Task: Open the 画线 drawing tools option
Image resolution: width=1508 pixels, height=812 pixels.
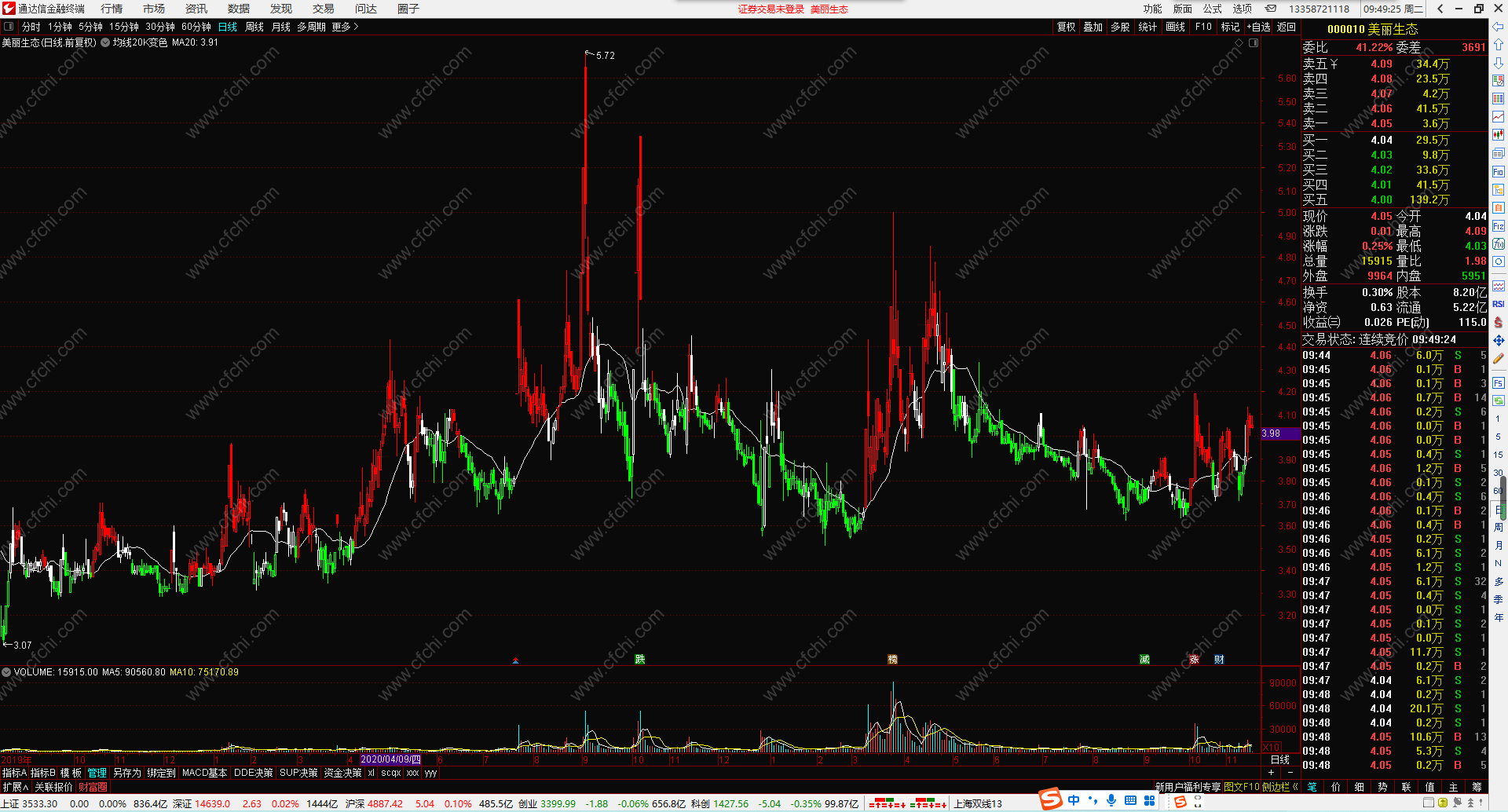Action: pyautogui.click(x=1176, y=27)
